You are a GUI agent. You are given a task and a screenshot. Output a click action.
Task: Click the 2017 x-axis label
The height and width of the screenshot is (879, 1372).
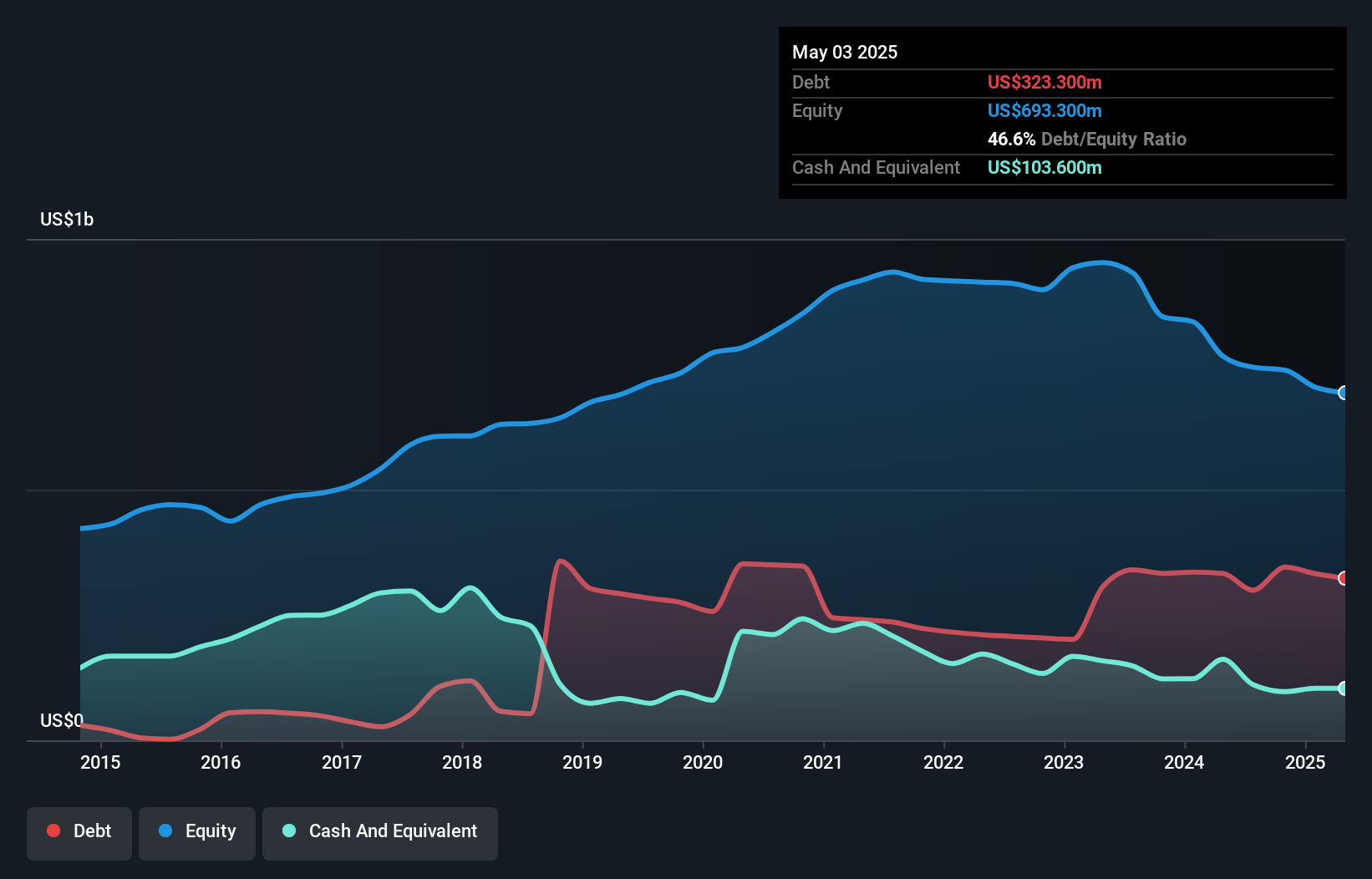coord(342,762)
